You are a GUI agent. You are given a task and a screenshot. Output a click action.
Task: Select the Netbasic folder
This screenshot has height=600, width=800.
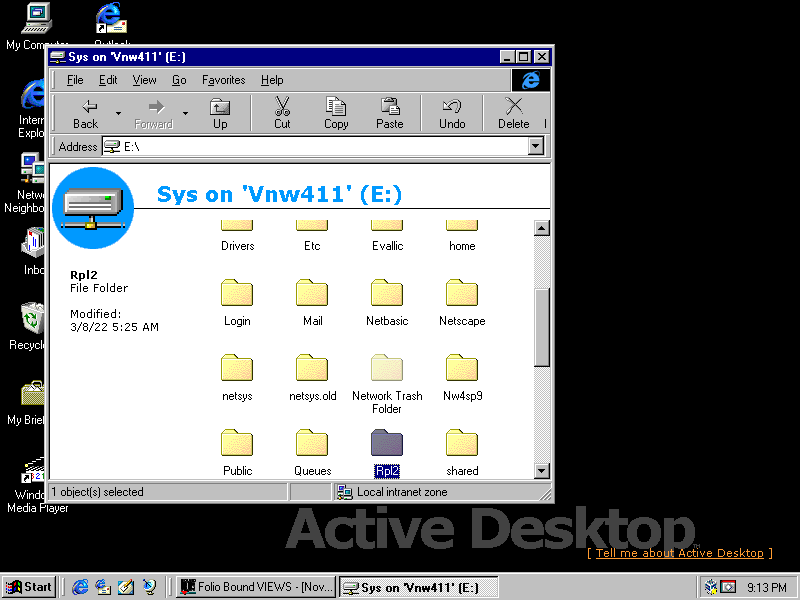(x=387, y=292)
